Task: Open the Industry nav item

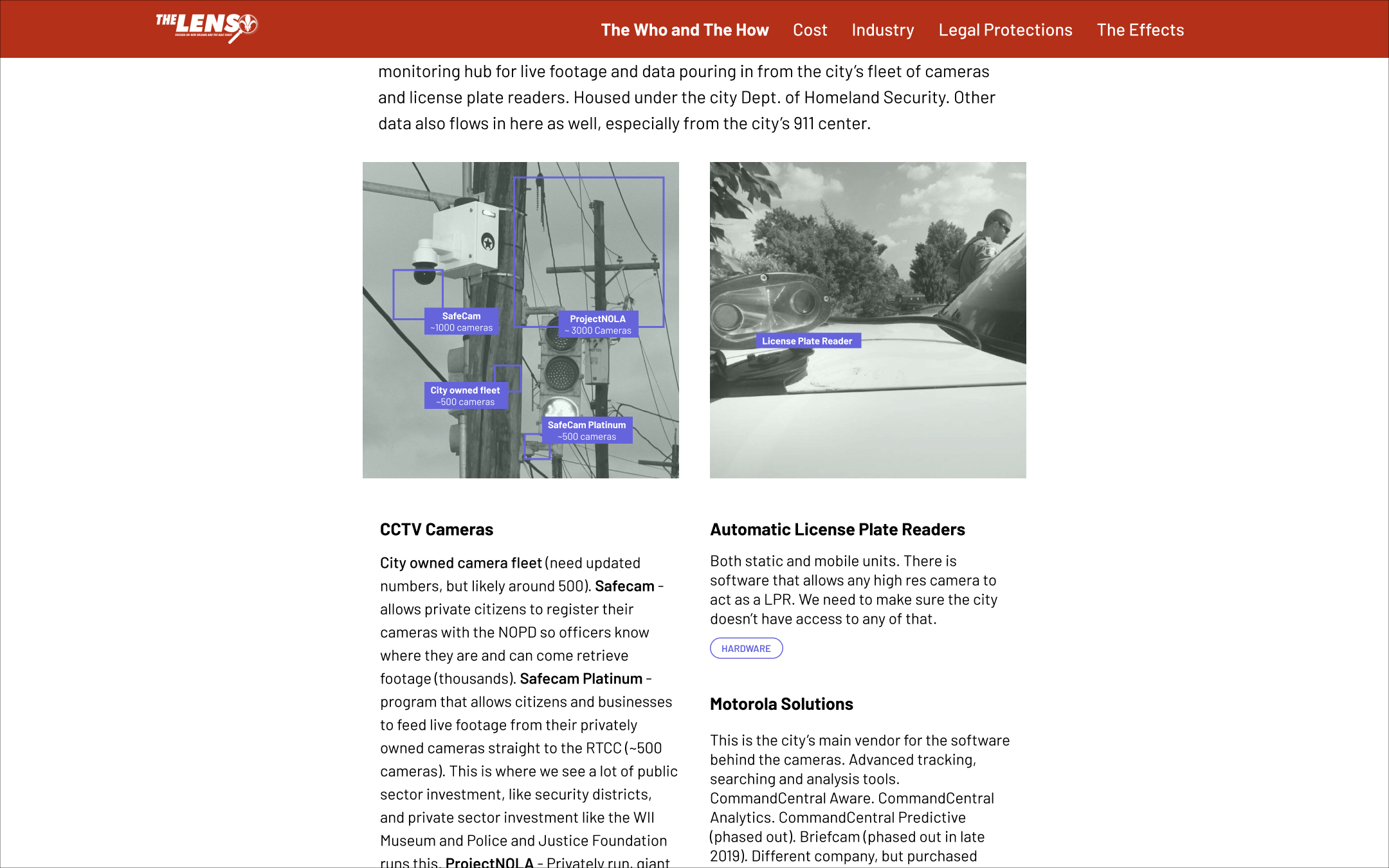Action: click(x=883, y=30)
